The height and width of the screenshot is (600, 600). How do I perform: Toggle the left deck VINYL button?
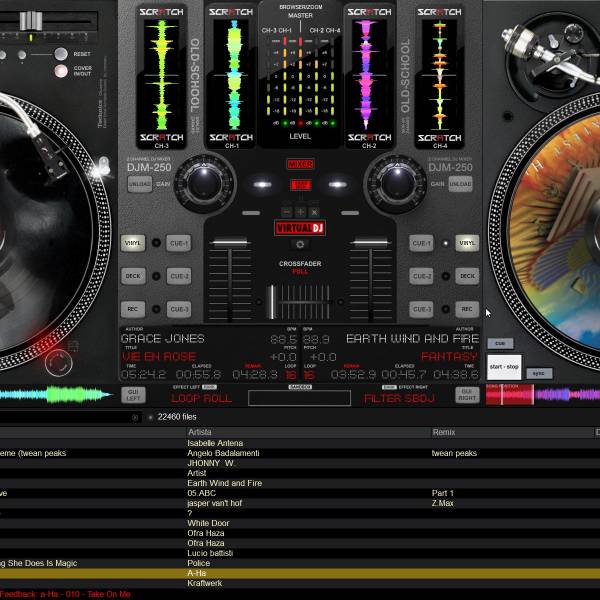pyautogui.click(x=133, y=243)
